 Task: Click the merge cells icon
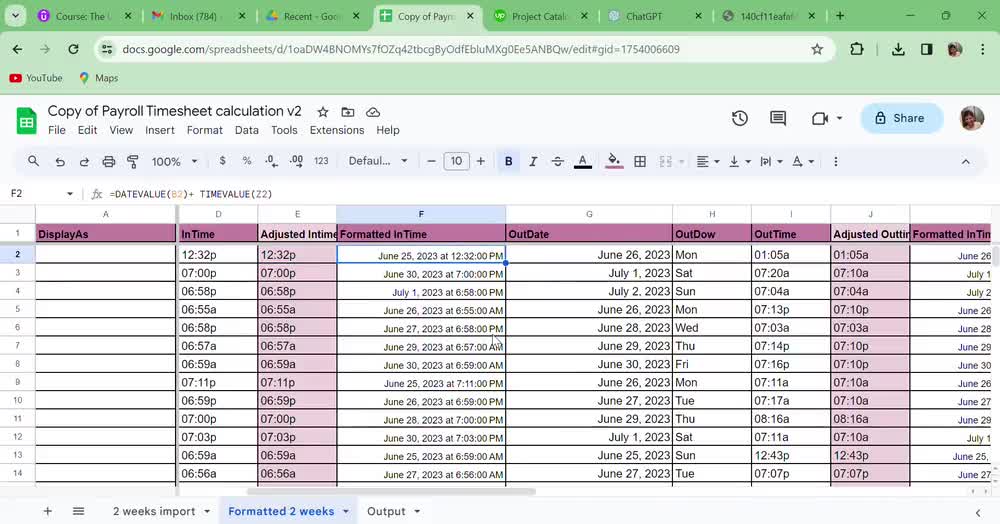click(665, 161)
